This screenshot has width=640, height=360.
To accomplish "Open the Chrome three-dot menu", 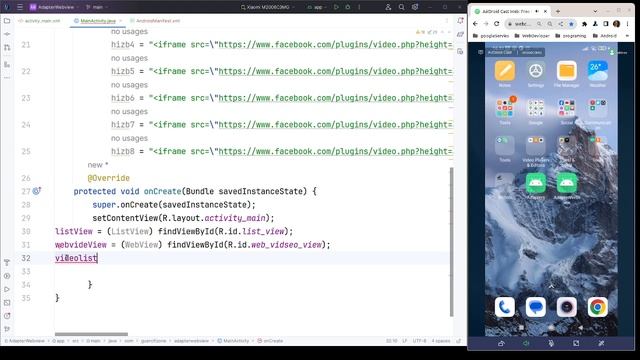I will pyautogui.click(x=627, y=24).
